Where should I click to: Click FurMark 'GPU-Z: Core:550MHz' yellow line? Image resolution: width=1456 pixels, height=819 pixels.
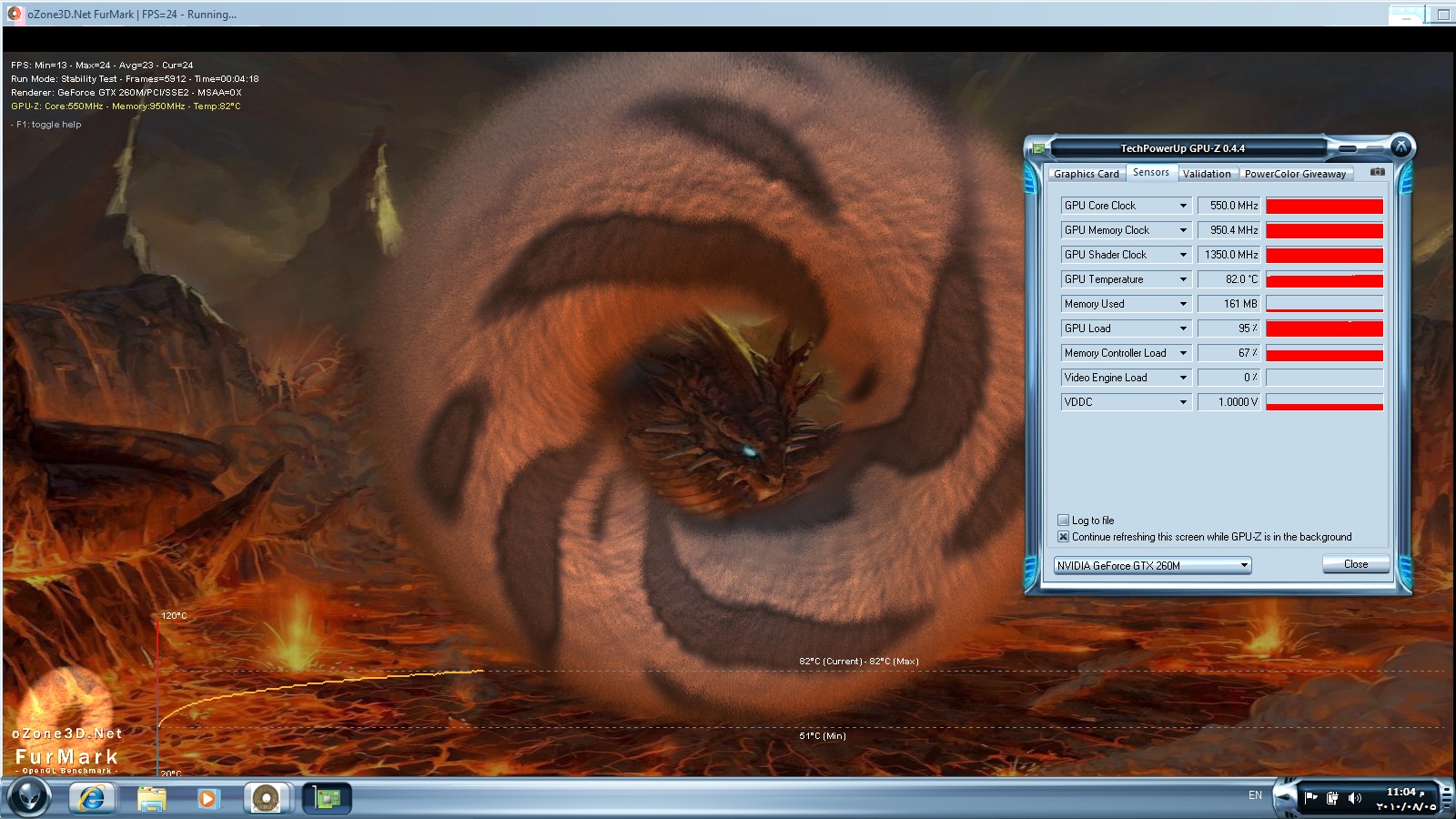(x=126, y=106)
